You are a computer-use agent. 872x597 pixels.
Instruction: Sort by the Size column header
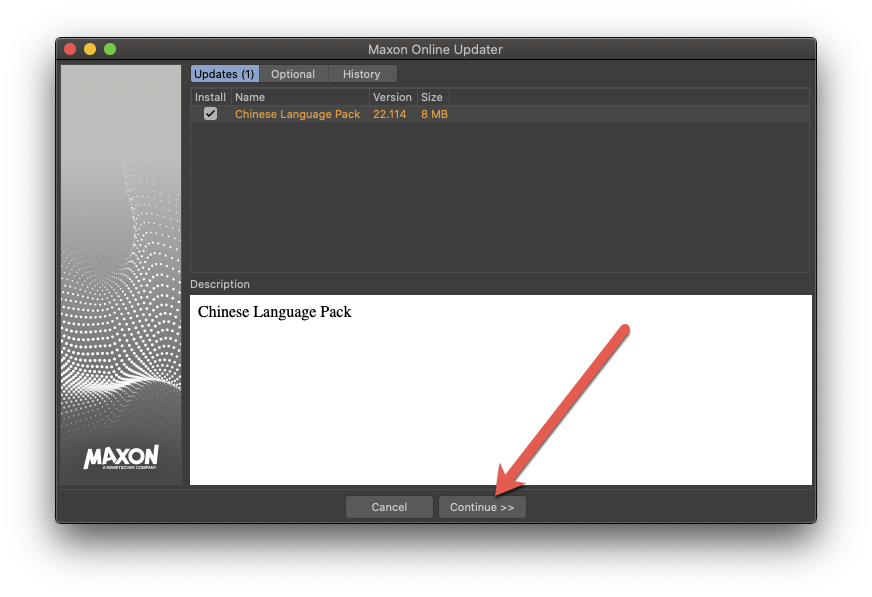coord(433,97)
